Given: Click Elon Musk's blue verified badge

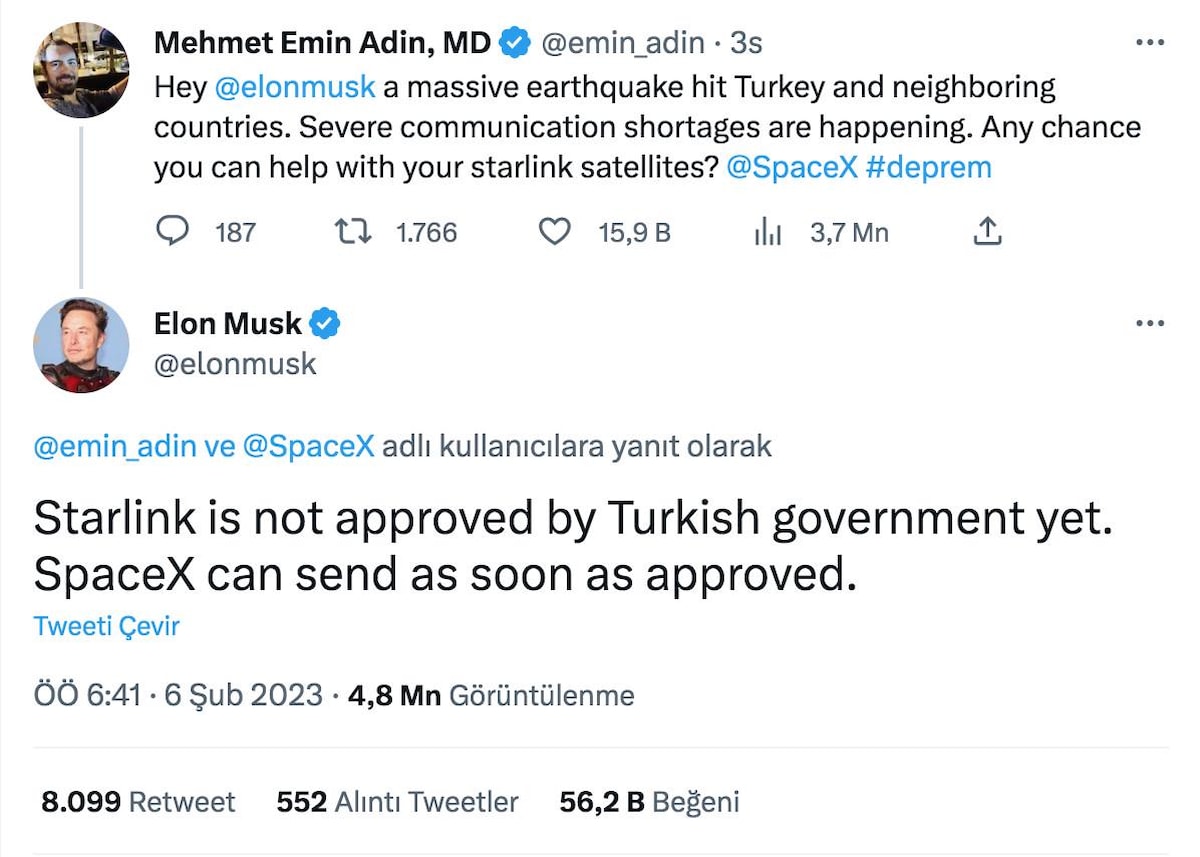Looking at the screenshot, I should [325, 323].
